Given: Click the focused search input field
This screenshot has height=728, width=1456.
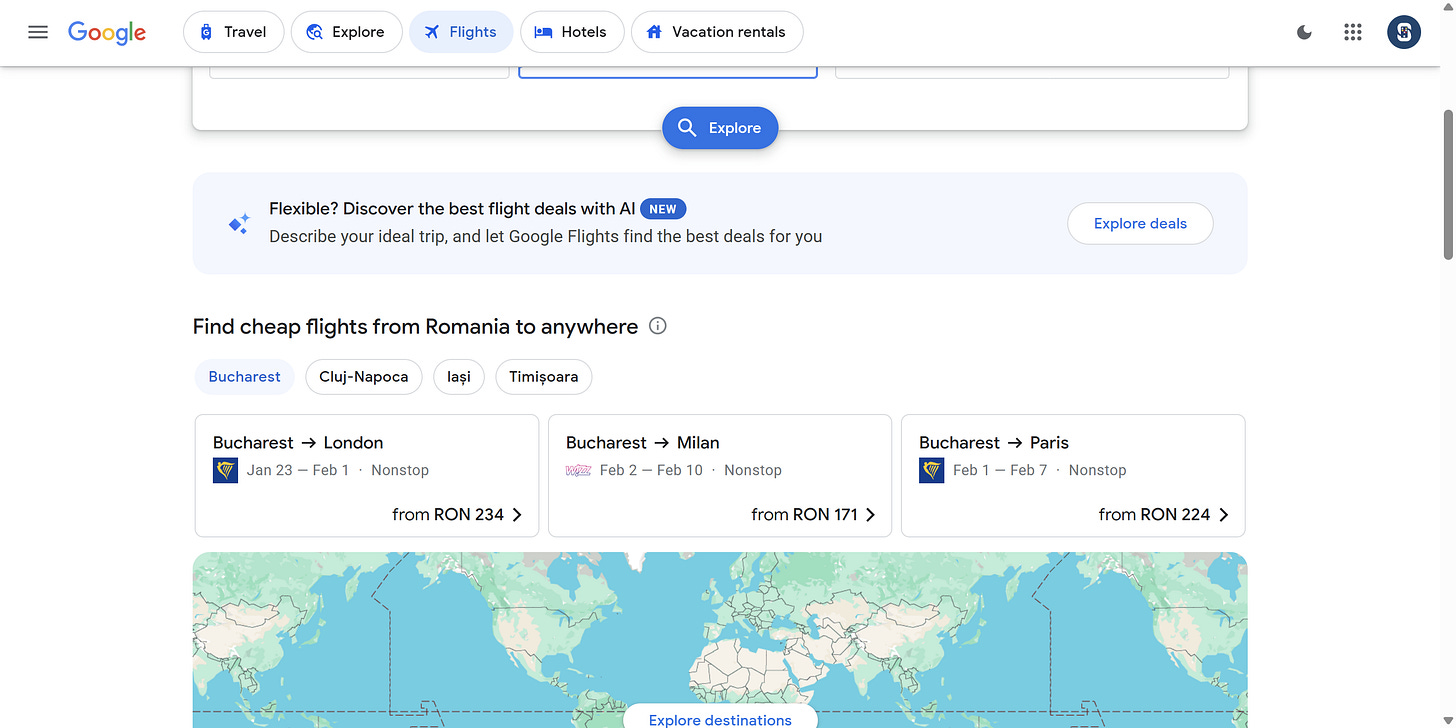Looking at the screenshot, I should [668, 72].
